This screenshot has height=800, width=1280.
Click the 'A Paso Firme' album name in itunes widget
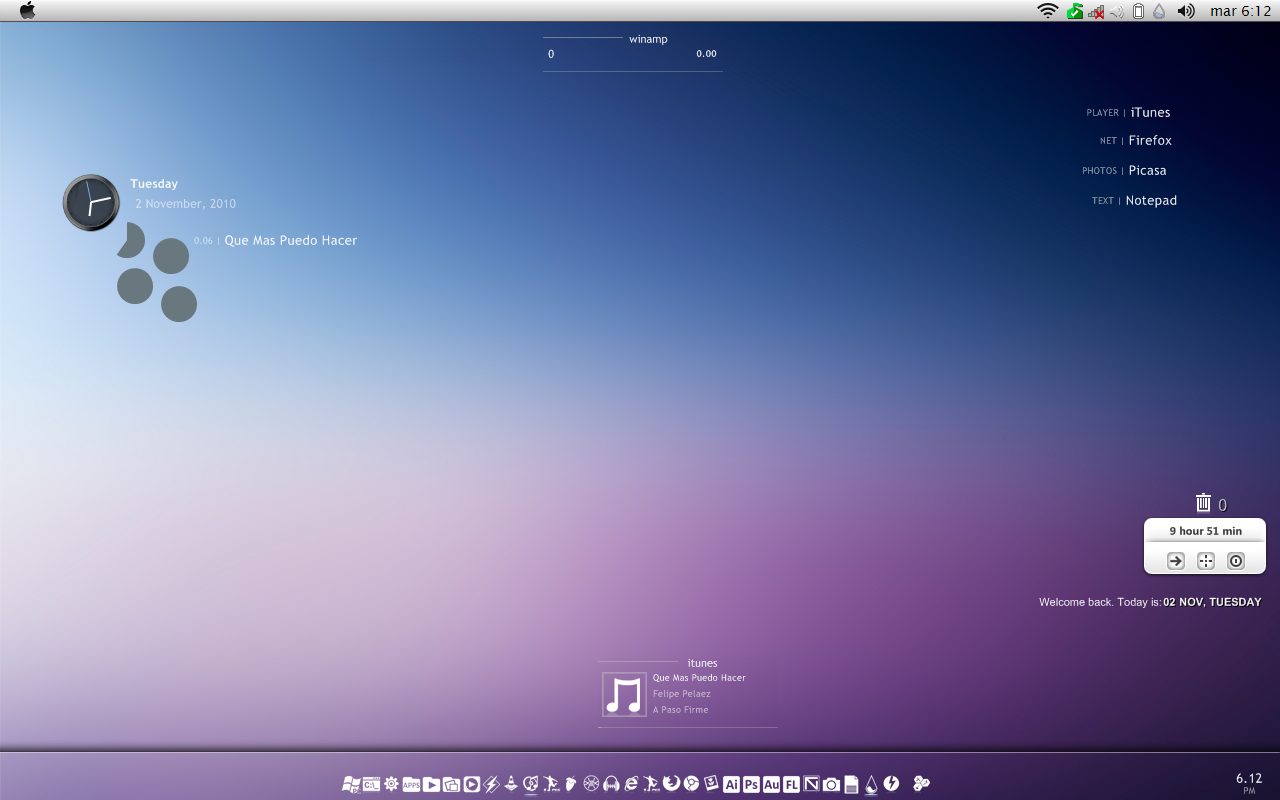(681, 709)
